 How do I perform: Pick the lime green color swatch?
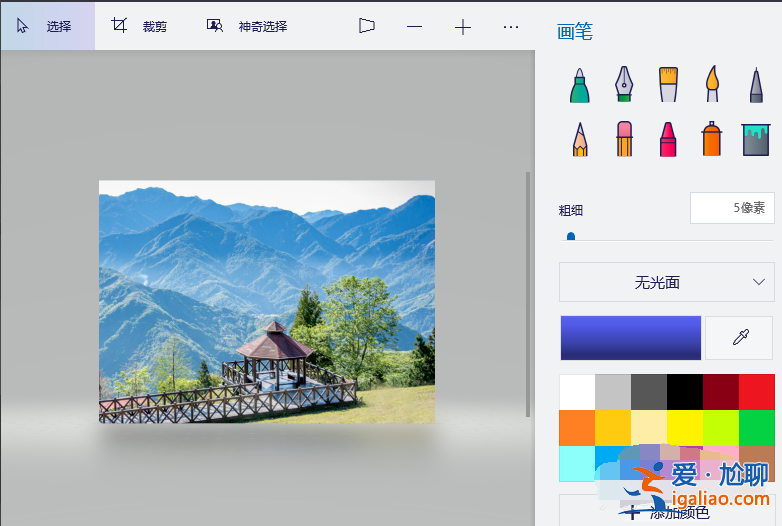[721, 428]
